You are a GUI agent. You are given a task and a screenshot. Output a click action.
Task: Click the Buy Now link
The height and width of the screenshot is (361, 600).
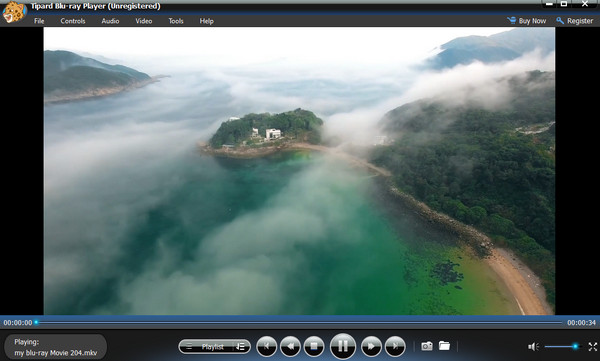(x=527, y=21)
